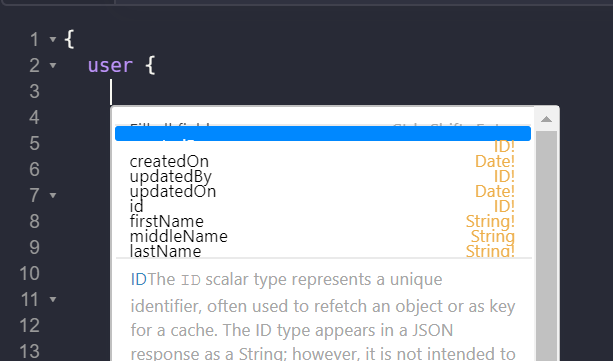Click the suggestions popup scrollbar track
Screen dimensions: 613x361
point(546,246)
